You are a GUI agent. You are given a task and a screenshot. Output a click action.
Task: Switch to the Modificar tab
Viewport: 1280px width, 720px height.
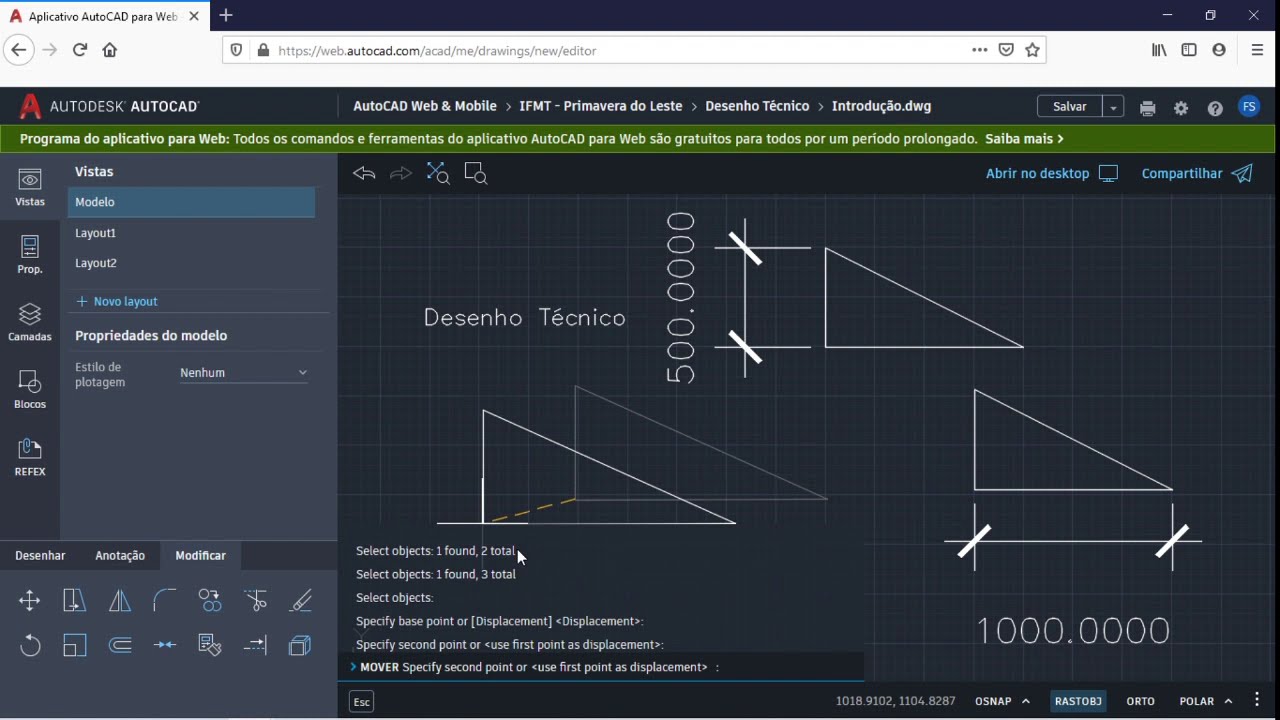pos(200,556)
